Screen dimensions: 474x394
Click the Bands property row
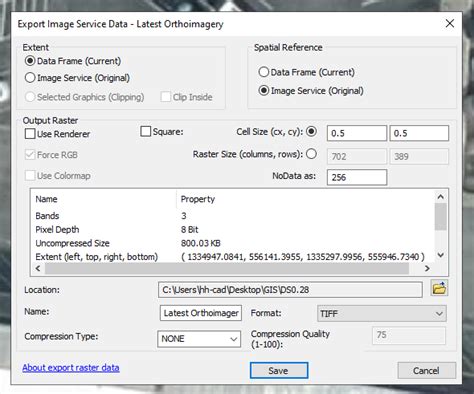232,216
